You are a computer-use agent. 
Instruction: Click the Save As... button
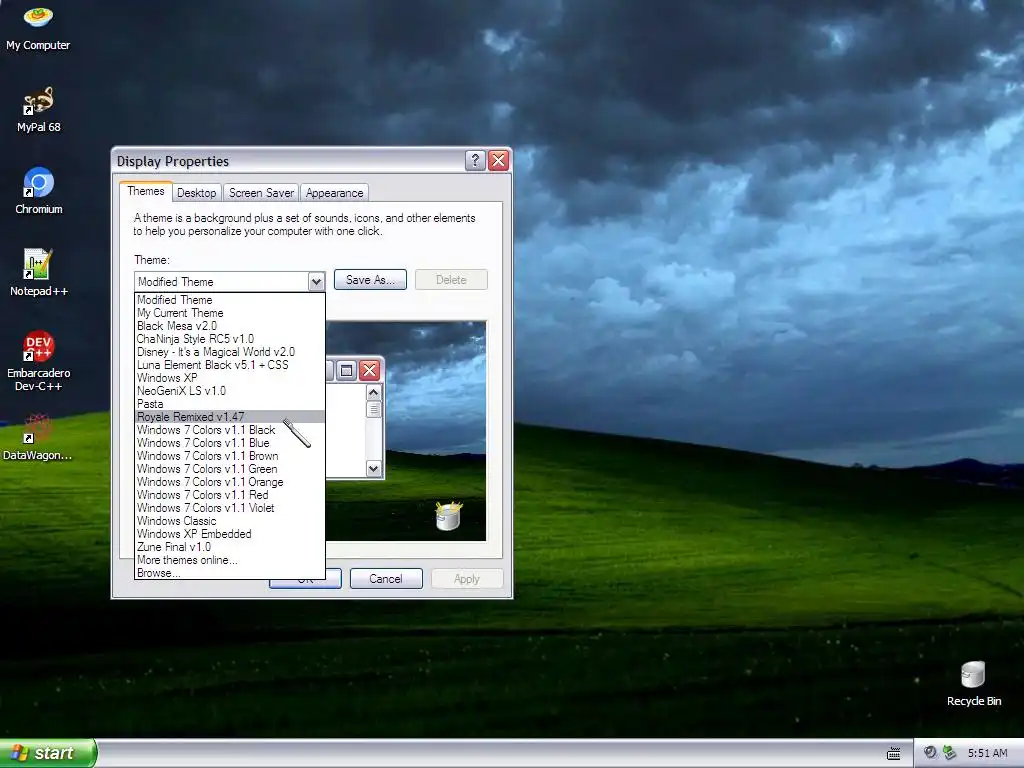click(x=370, y=280)
